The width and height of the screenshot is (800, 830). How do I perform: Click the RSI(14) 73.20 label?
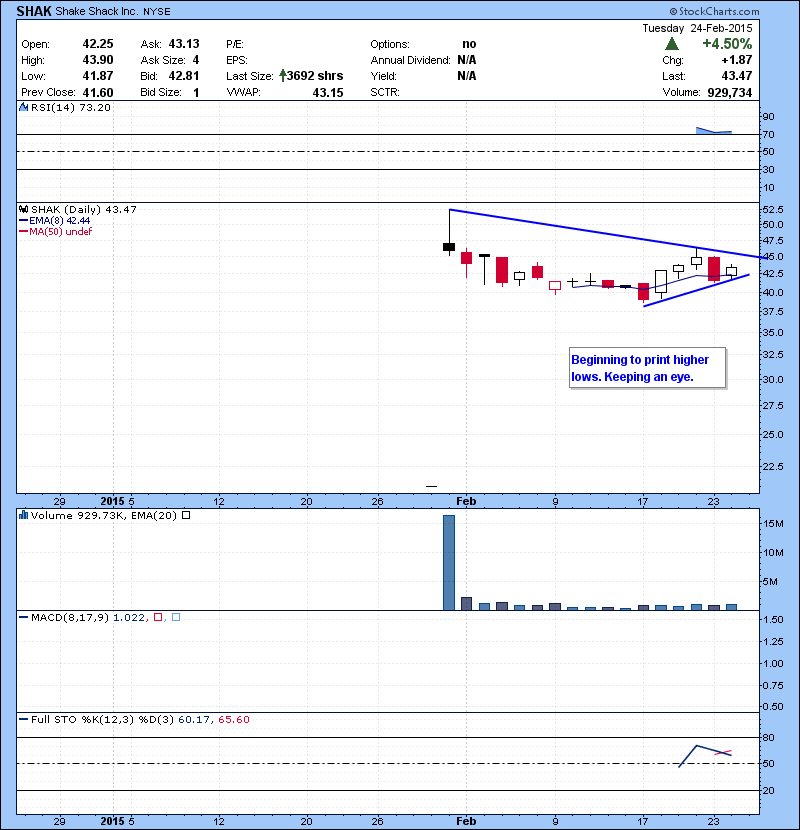tap(71, 107)
